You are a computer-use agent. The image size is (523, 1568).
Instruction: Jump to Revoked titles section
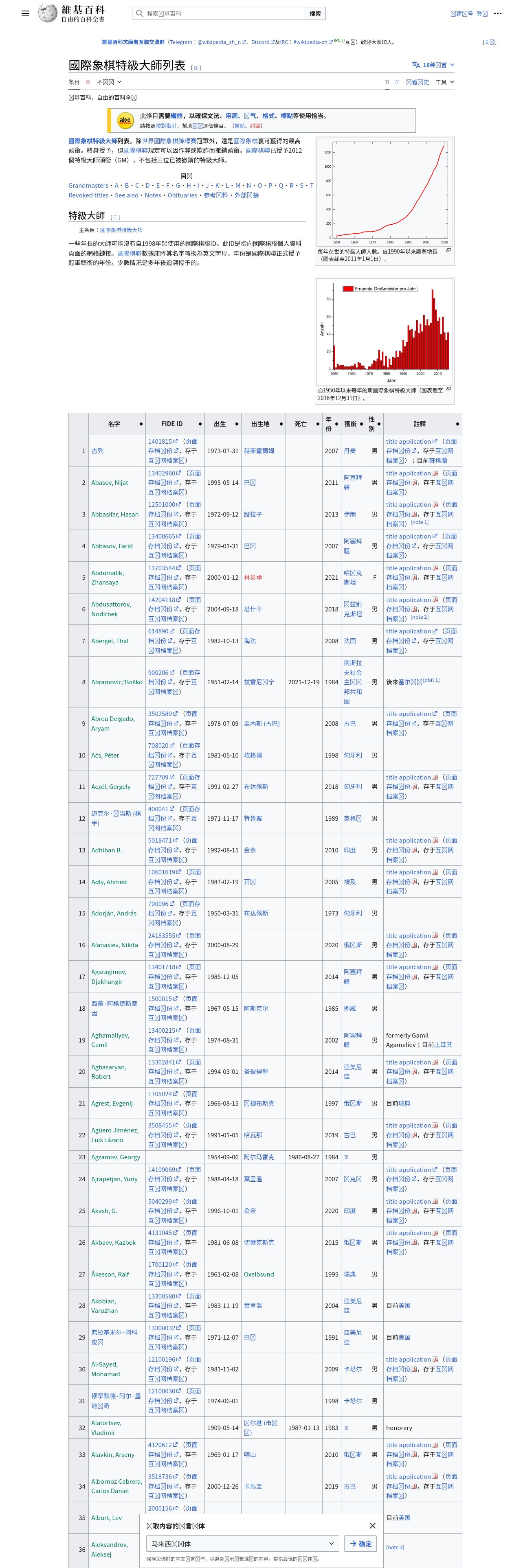pyautogui.click(x=88, y=195)
